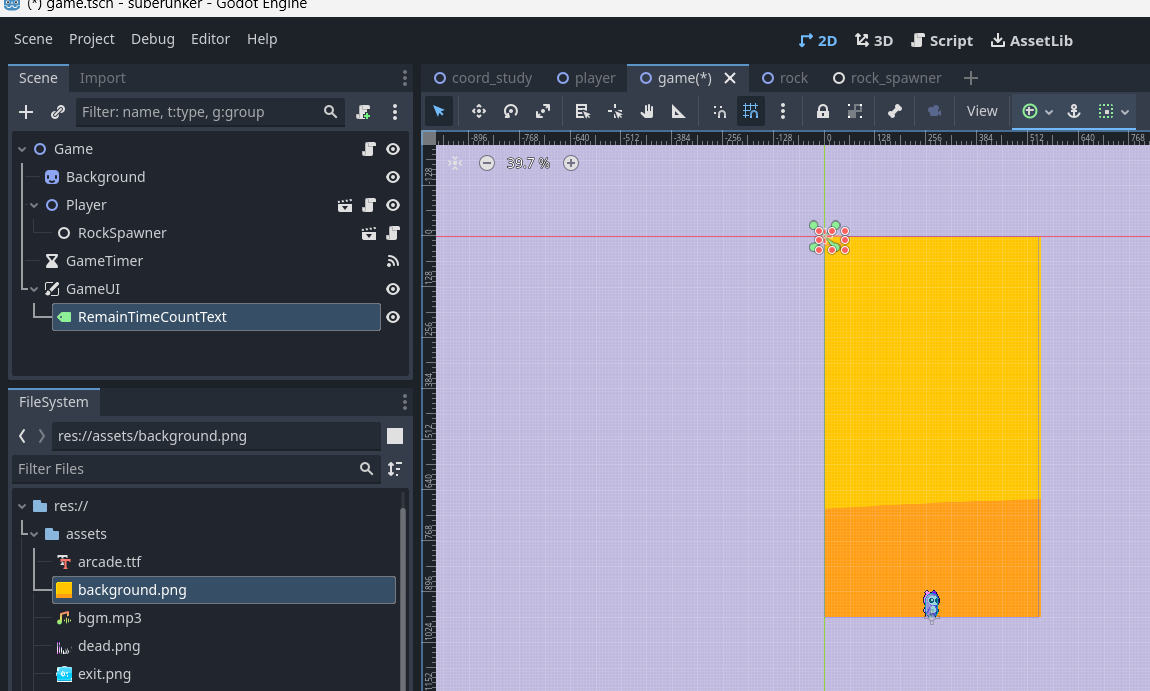This screenshot has width=1150, height=691.
Task: Toggle grid snapping
Action: [750, 111]
